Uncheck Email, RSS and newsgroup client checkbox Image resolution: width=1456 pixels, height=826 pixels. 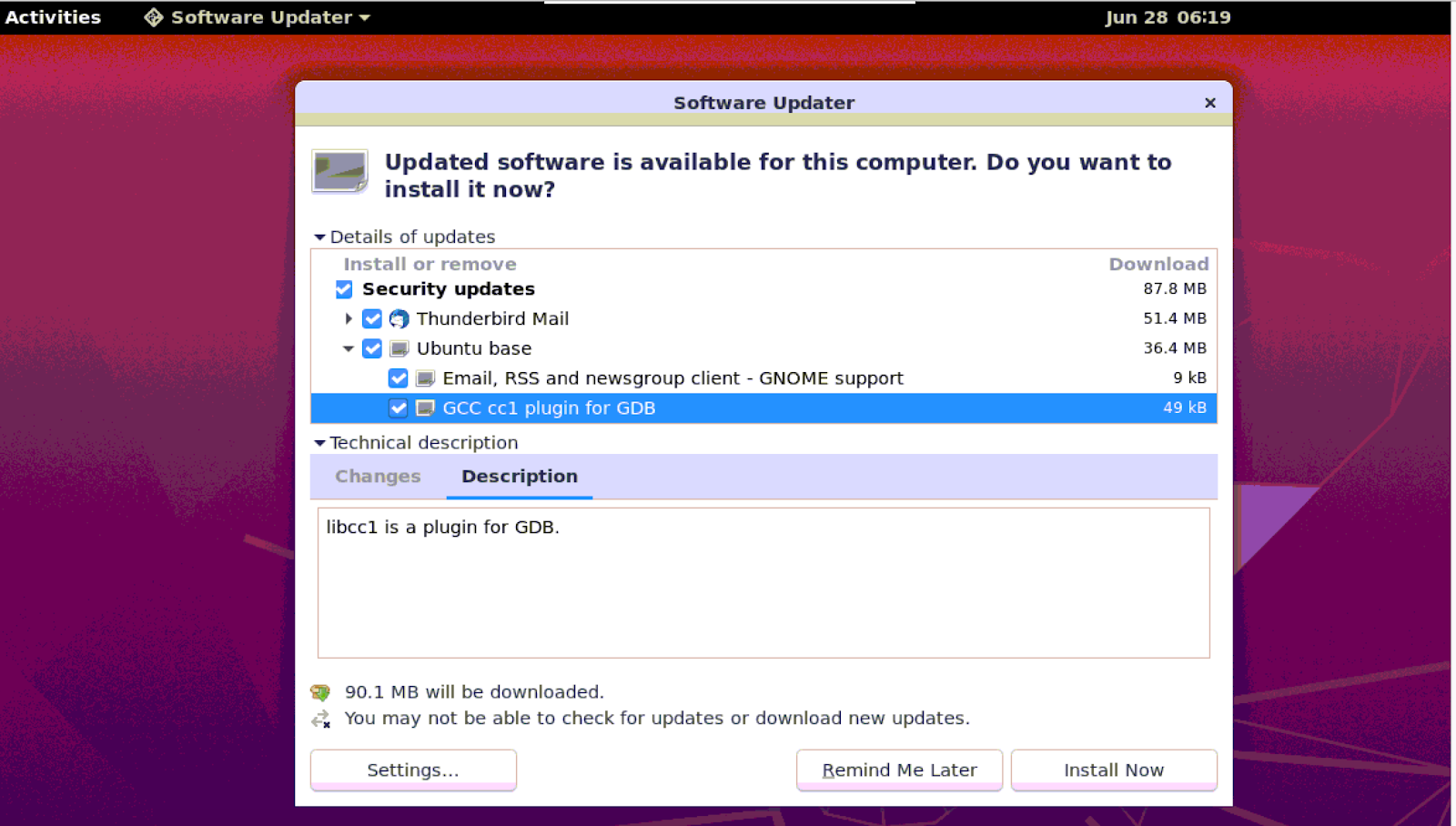(398, 378)
